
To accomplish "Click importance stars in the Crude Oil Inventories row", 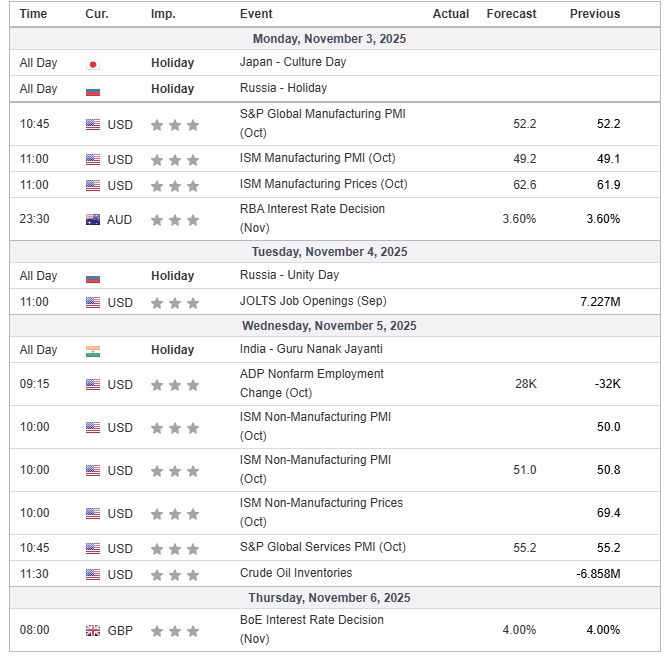I will tap(175, 575).
